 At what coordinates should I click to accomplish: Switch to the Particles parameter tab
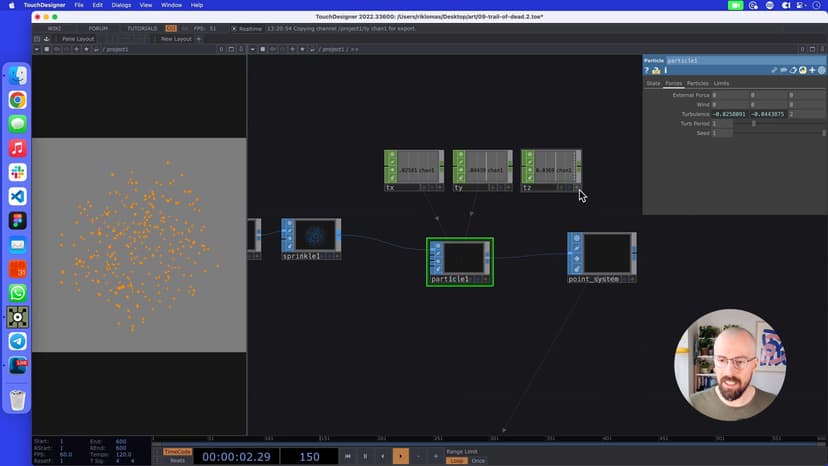coord(697,83)
